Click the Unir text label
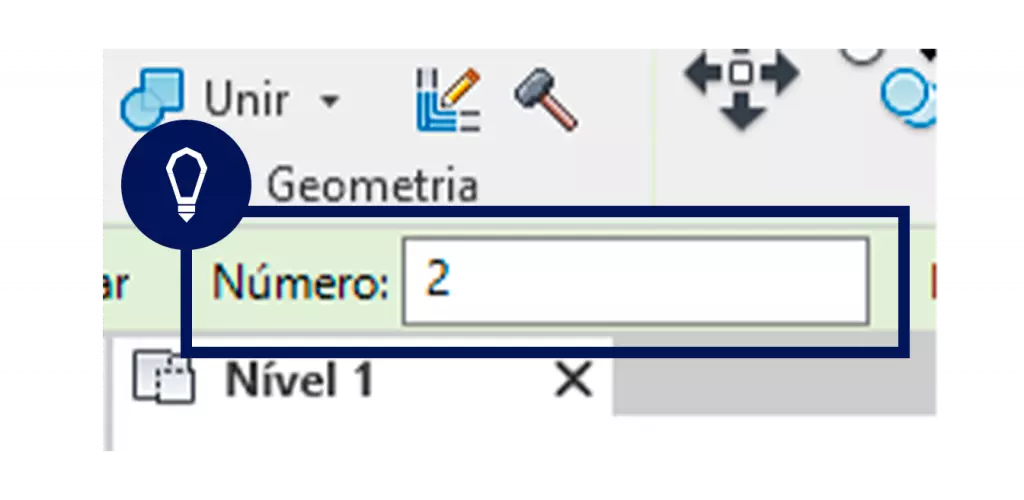 click(246, 100)
